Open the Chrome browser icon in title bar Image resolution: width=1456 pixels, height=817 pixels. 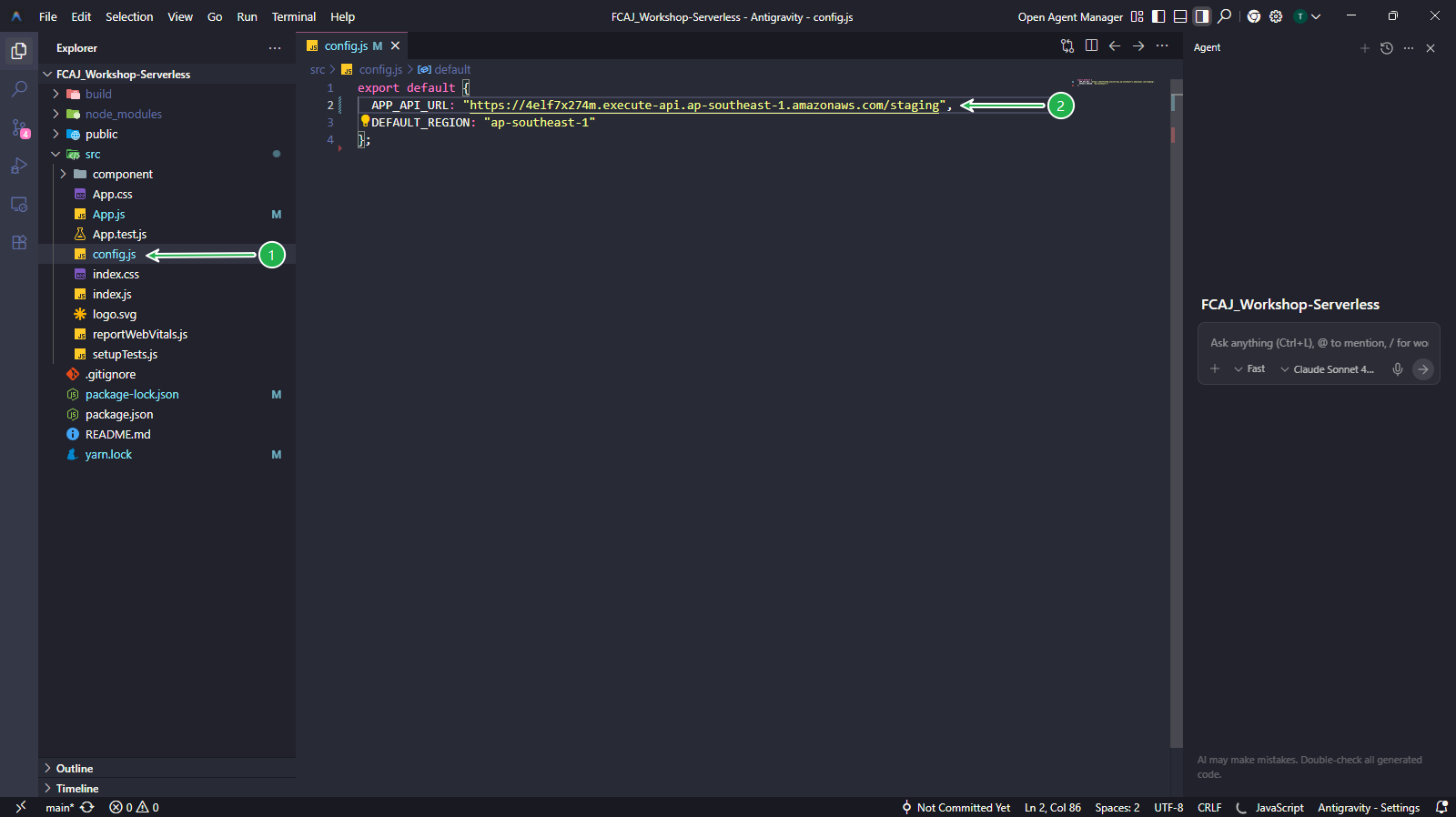(1254, 16)
